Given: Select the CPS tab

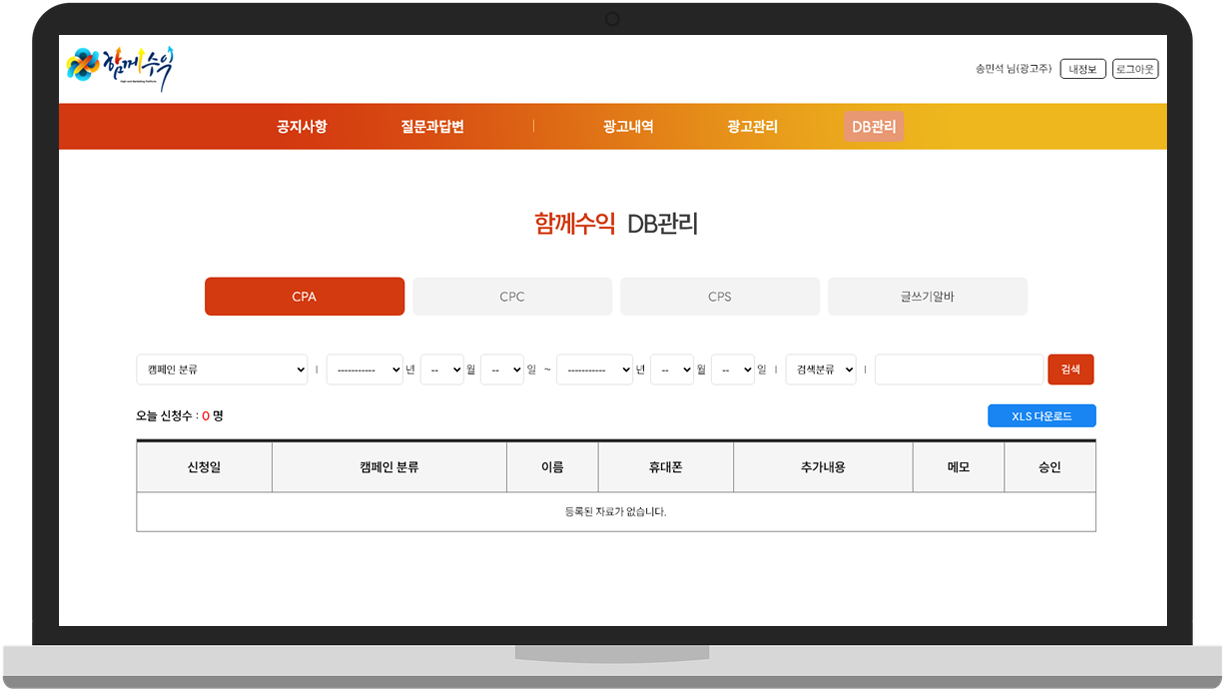Looking at the screenshot, I should point(719,297).
